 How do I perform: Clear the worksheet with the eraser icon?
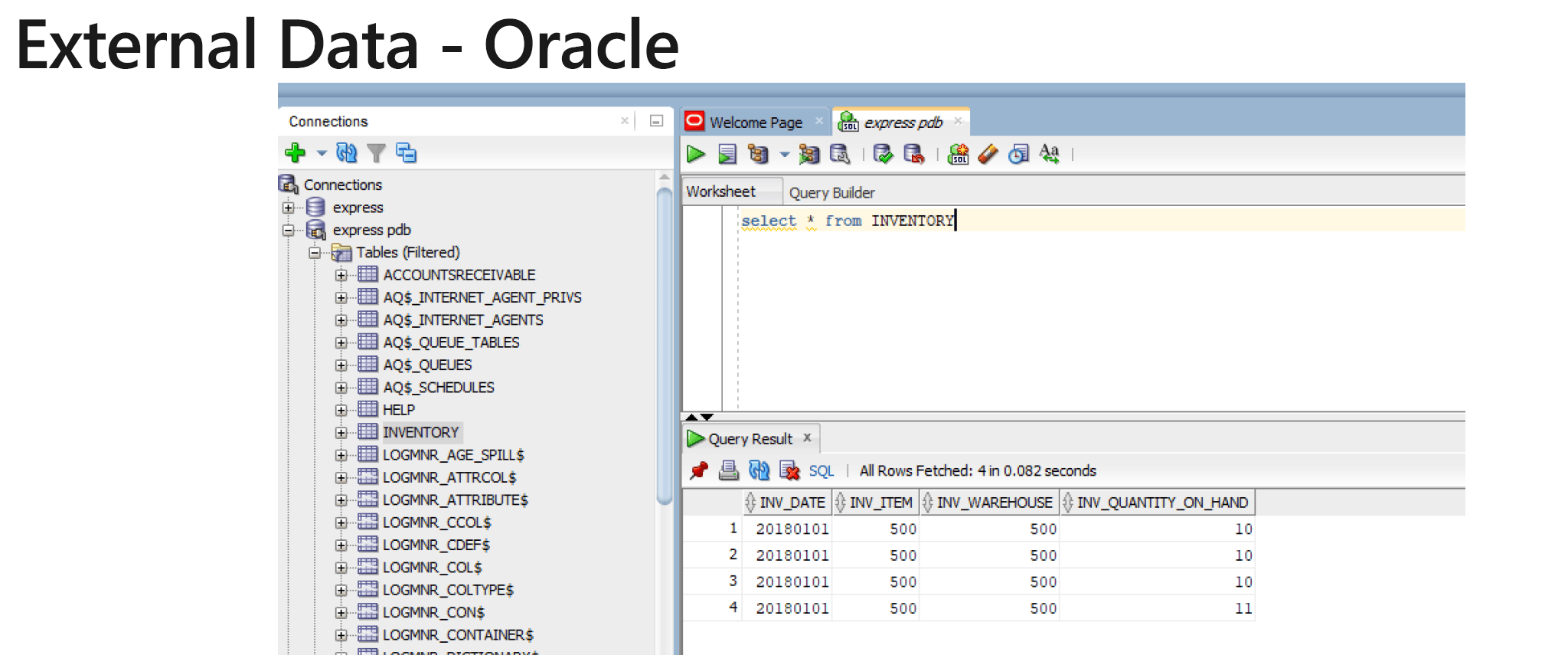pos(988,154)
